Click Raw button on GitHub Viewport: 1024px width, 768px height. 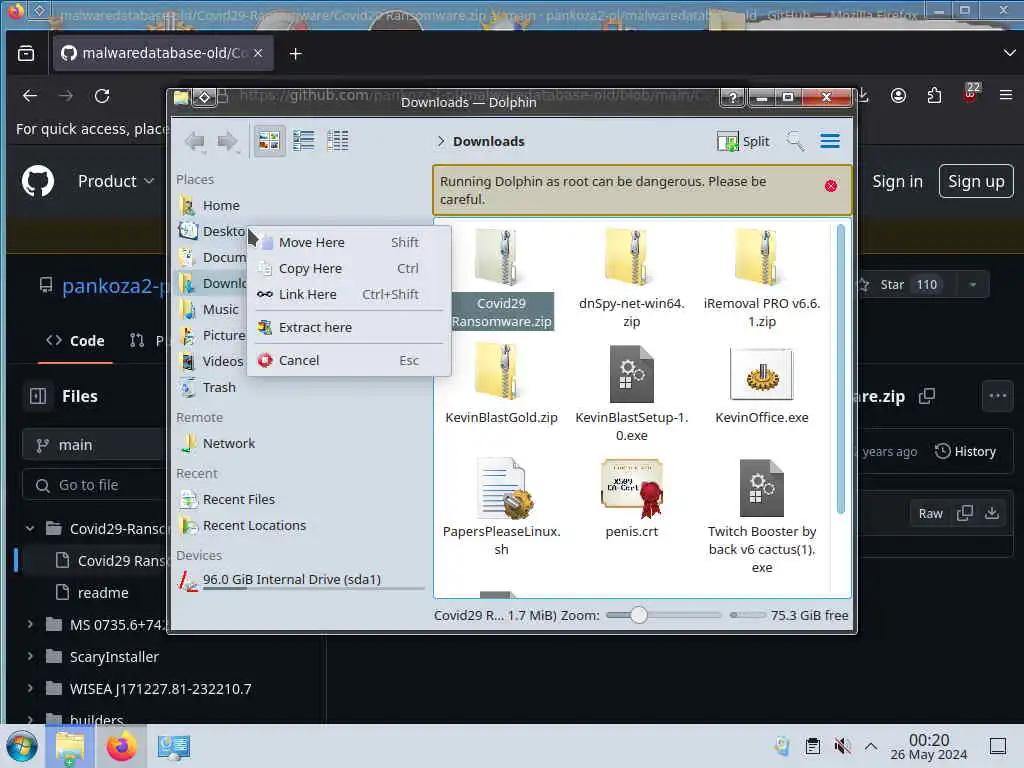[x=930, y=514]
